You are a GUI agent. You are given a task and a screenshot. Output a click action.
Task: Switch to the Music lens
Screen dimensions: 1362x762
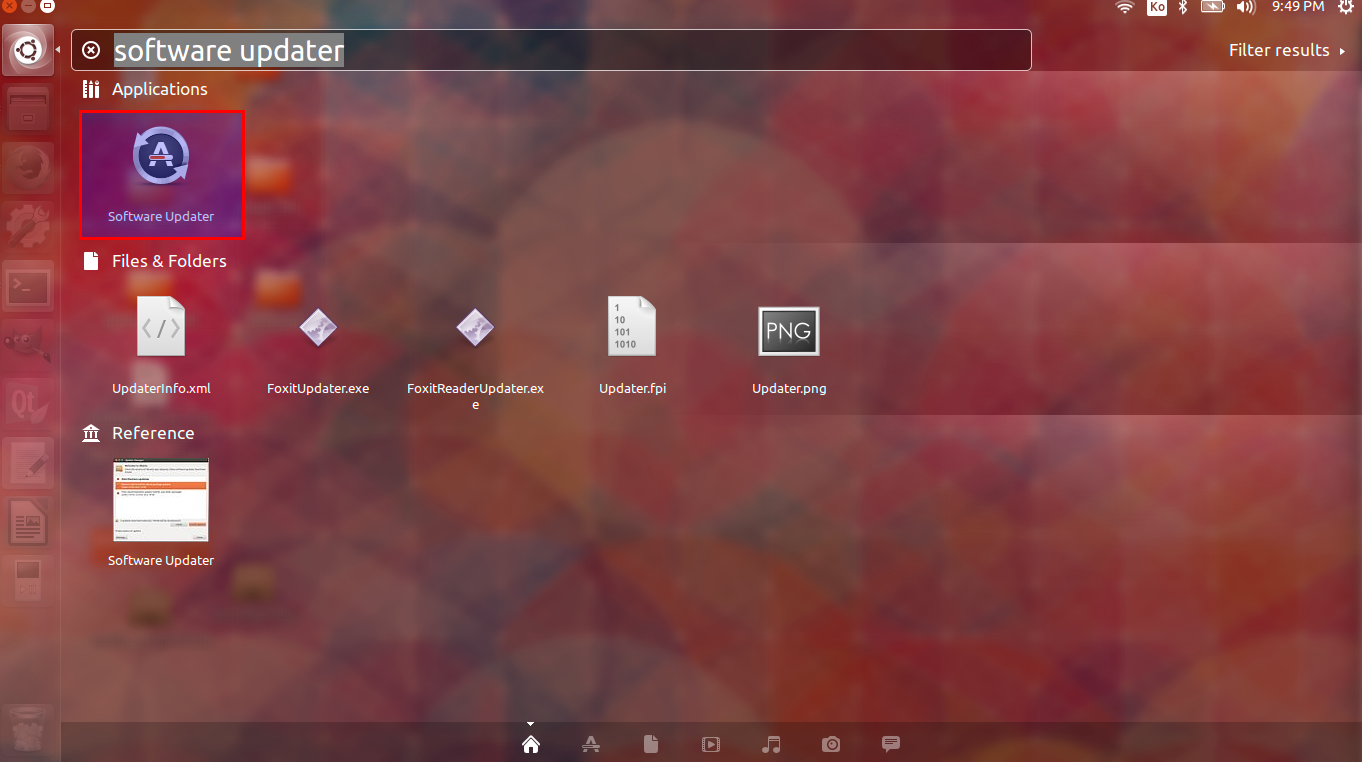click(x=771, y=744)
